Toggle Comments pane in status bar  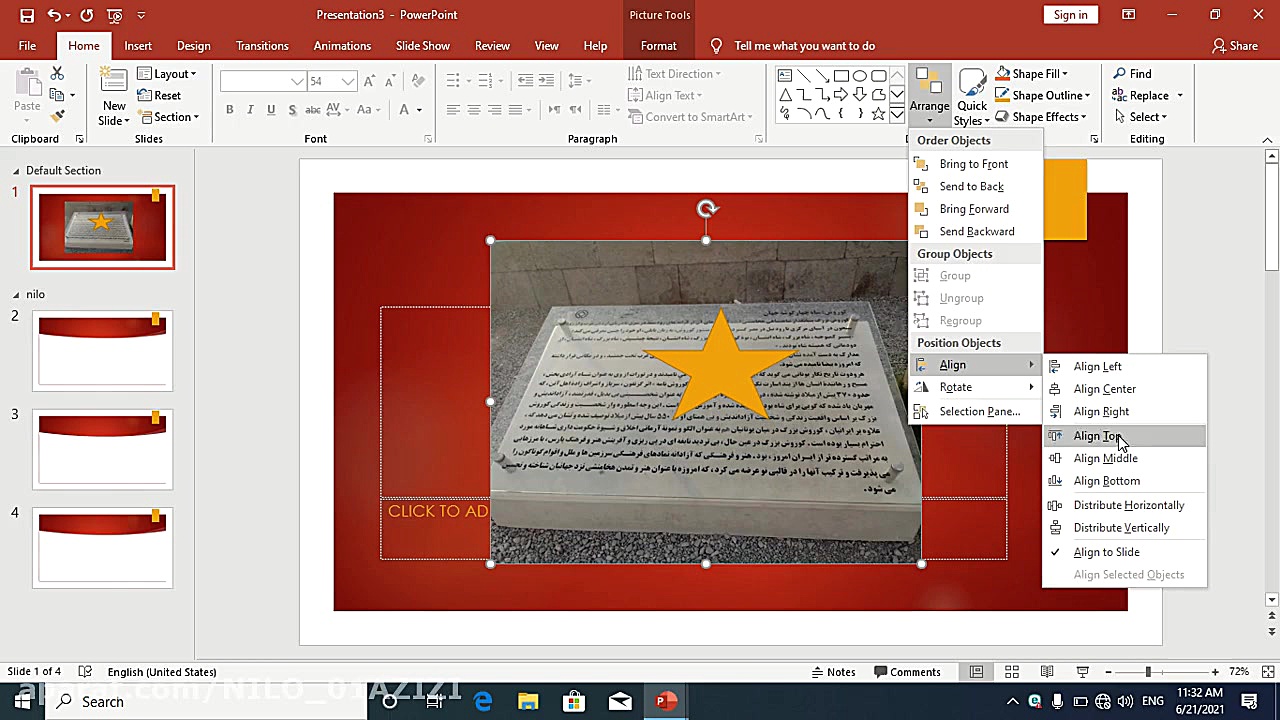tap(906, 672)
